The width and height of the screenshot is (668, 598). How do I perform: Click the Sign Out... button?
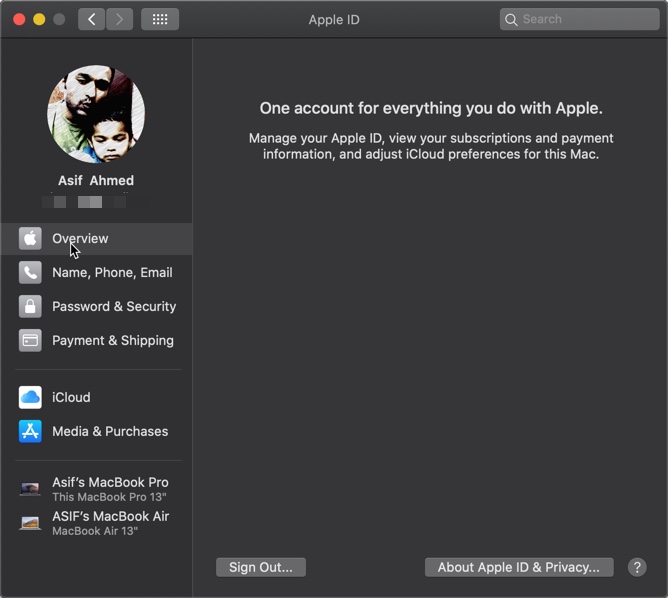pyautogui.click(x=261, y=567)
